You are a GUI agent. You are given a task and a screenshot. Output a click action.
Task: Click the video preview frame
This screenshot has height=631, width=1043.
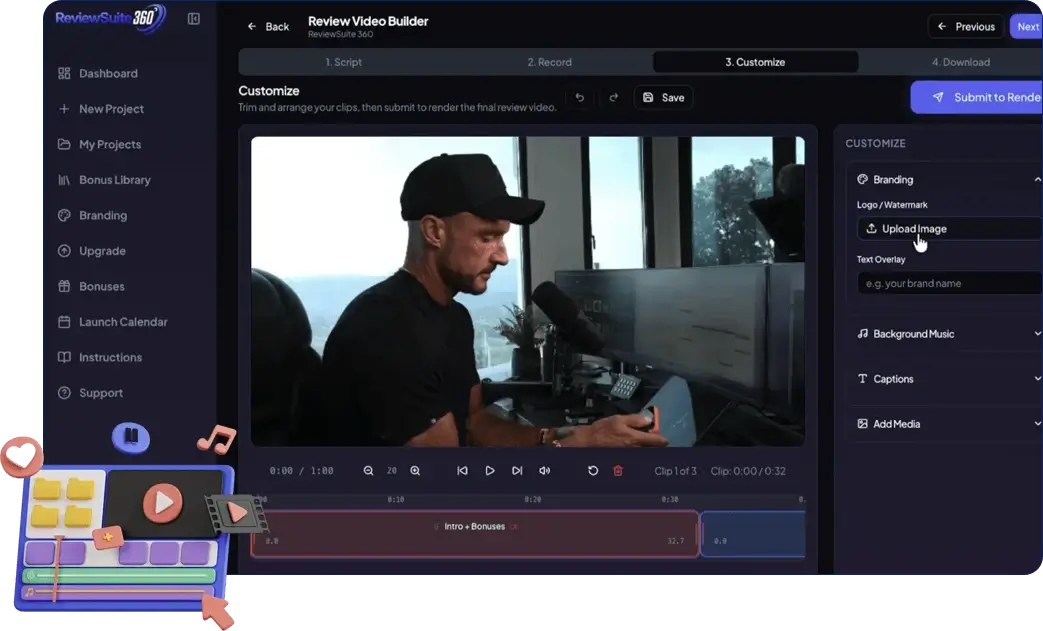click(x=527, y=291)
